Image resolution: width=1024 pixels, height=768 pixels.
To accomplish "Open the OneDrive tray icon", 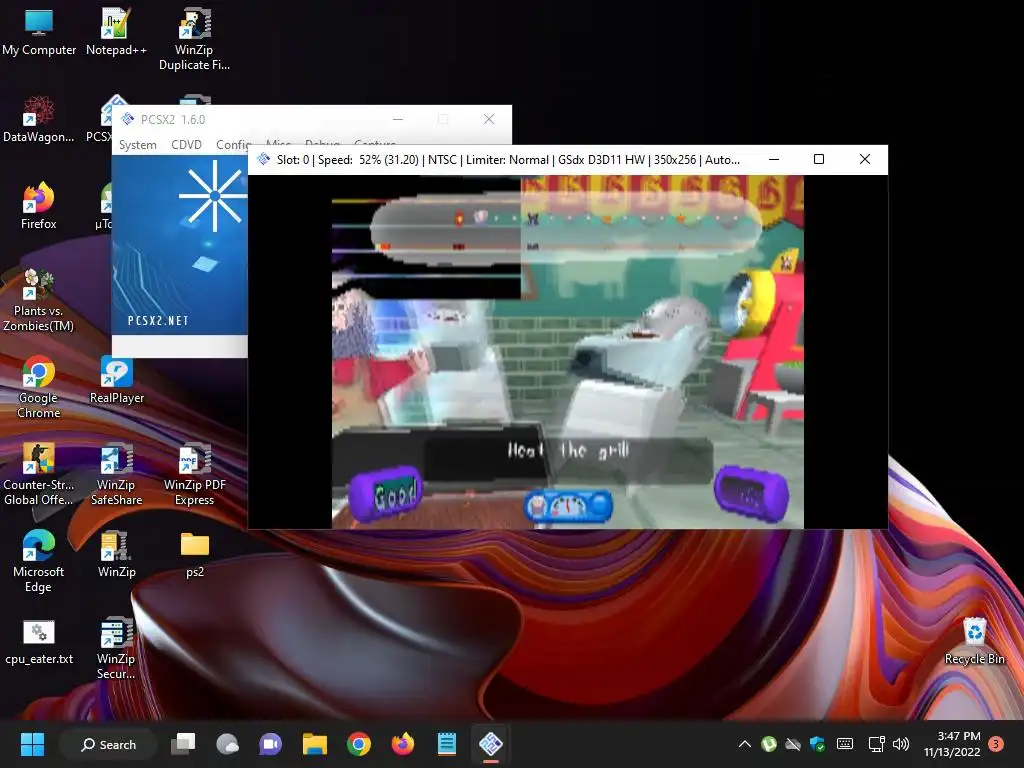I will click(x=793, y=744).
